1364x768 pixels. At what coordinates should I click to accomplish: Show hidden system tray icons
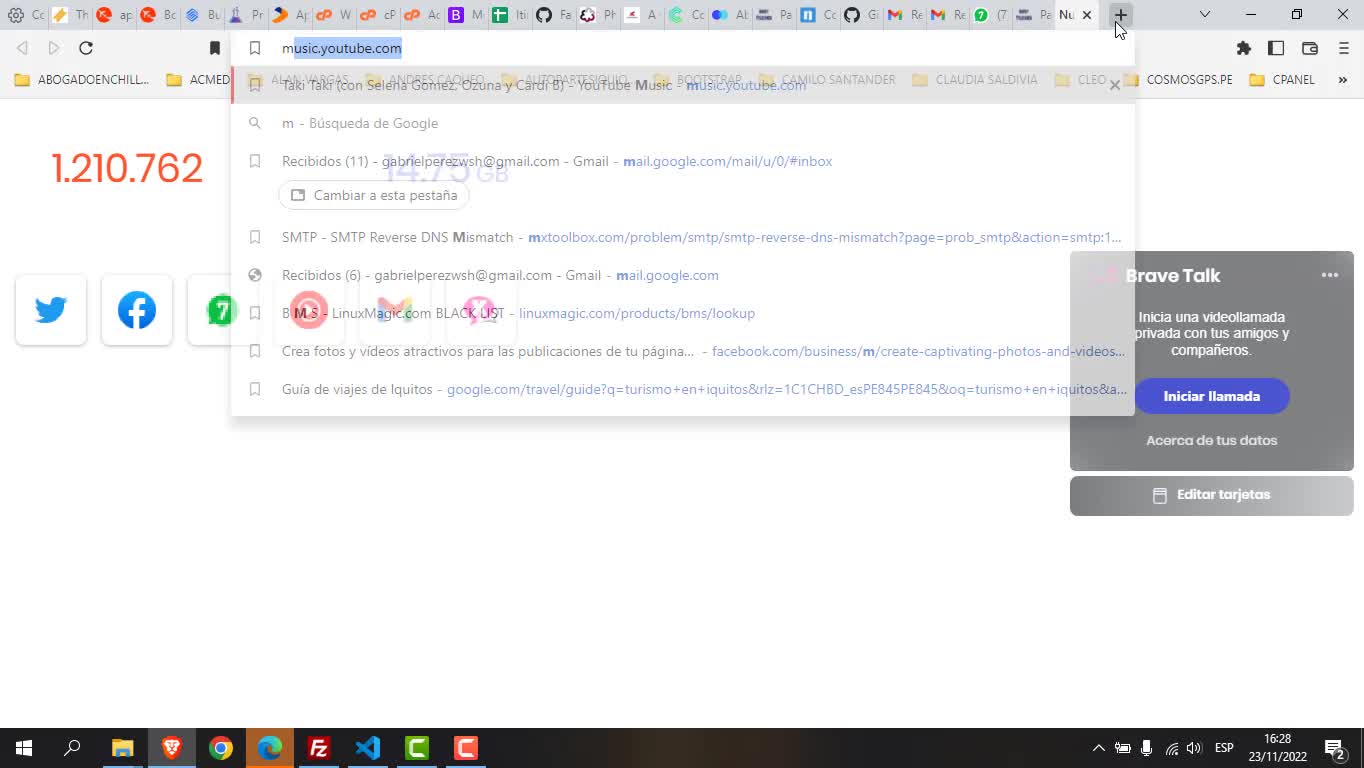coord(1098,748)
